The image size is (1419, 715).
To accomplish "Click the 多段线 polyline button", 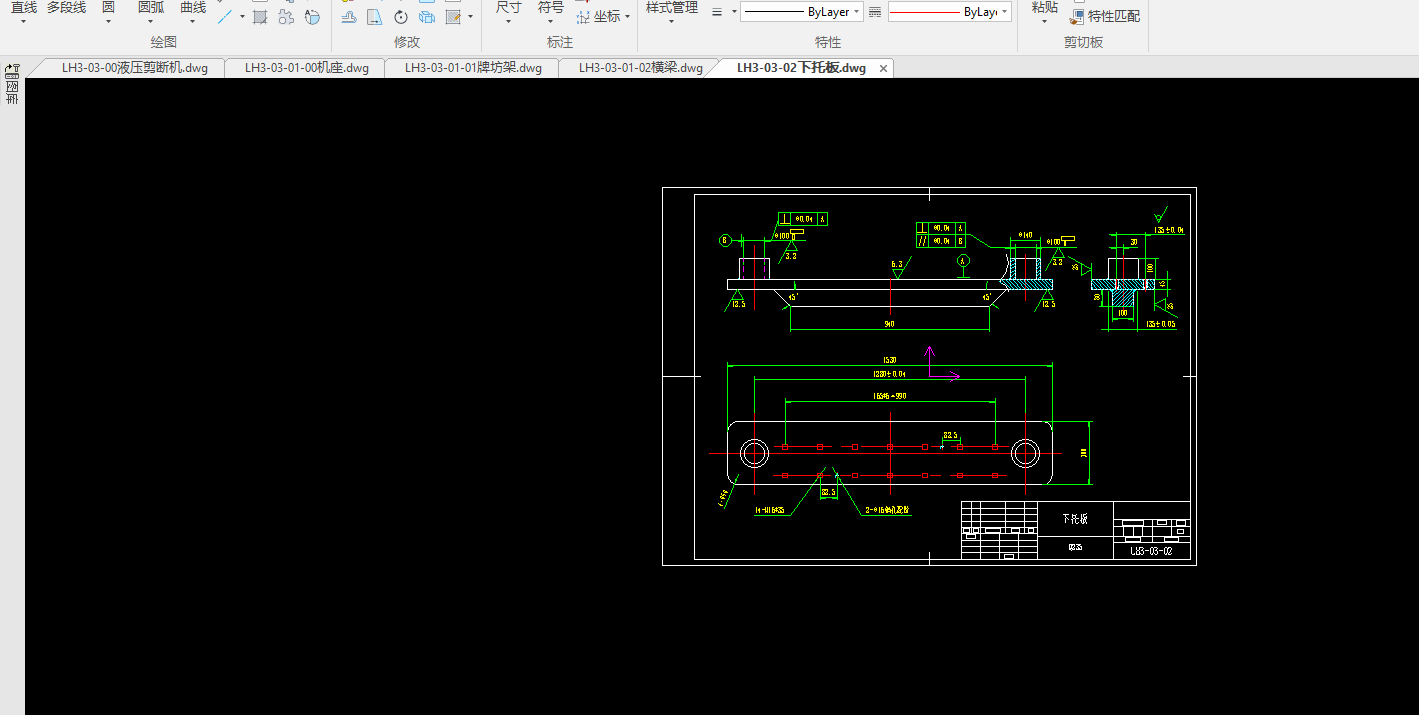I will click(66, 8).
